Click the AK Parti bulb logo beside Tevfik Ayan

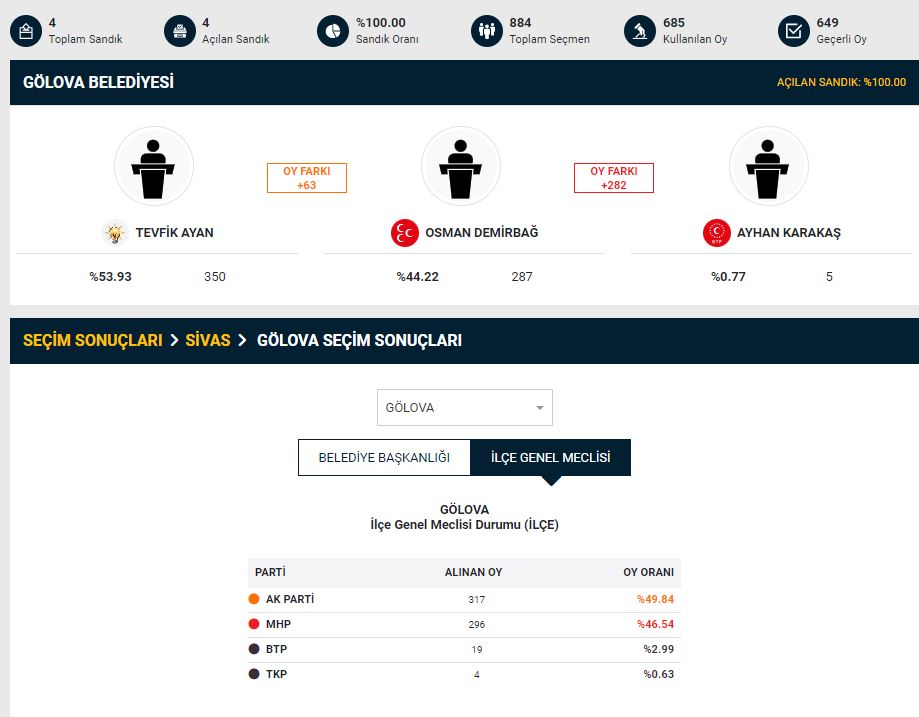(115, 233)
